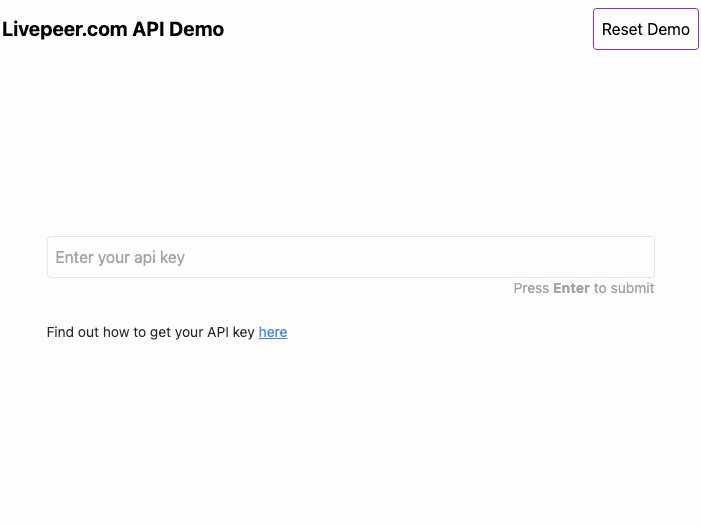Click the Livepeer.com API Demo heading
The width and height of the screenshot is (701, 526).
(x=113, y=29)
